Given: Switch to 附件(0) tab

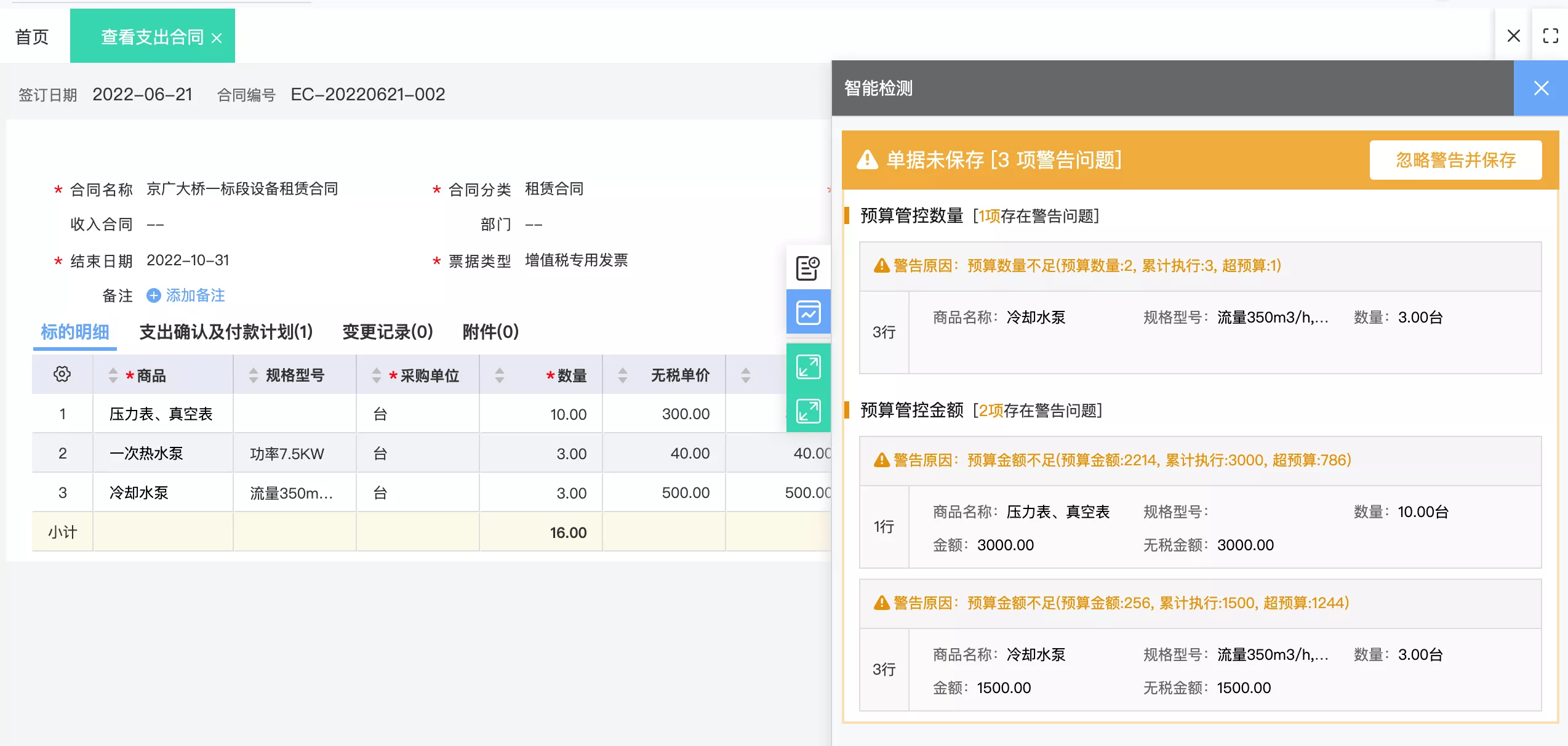Looking at the screenshot, I should 490,332.
